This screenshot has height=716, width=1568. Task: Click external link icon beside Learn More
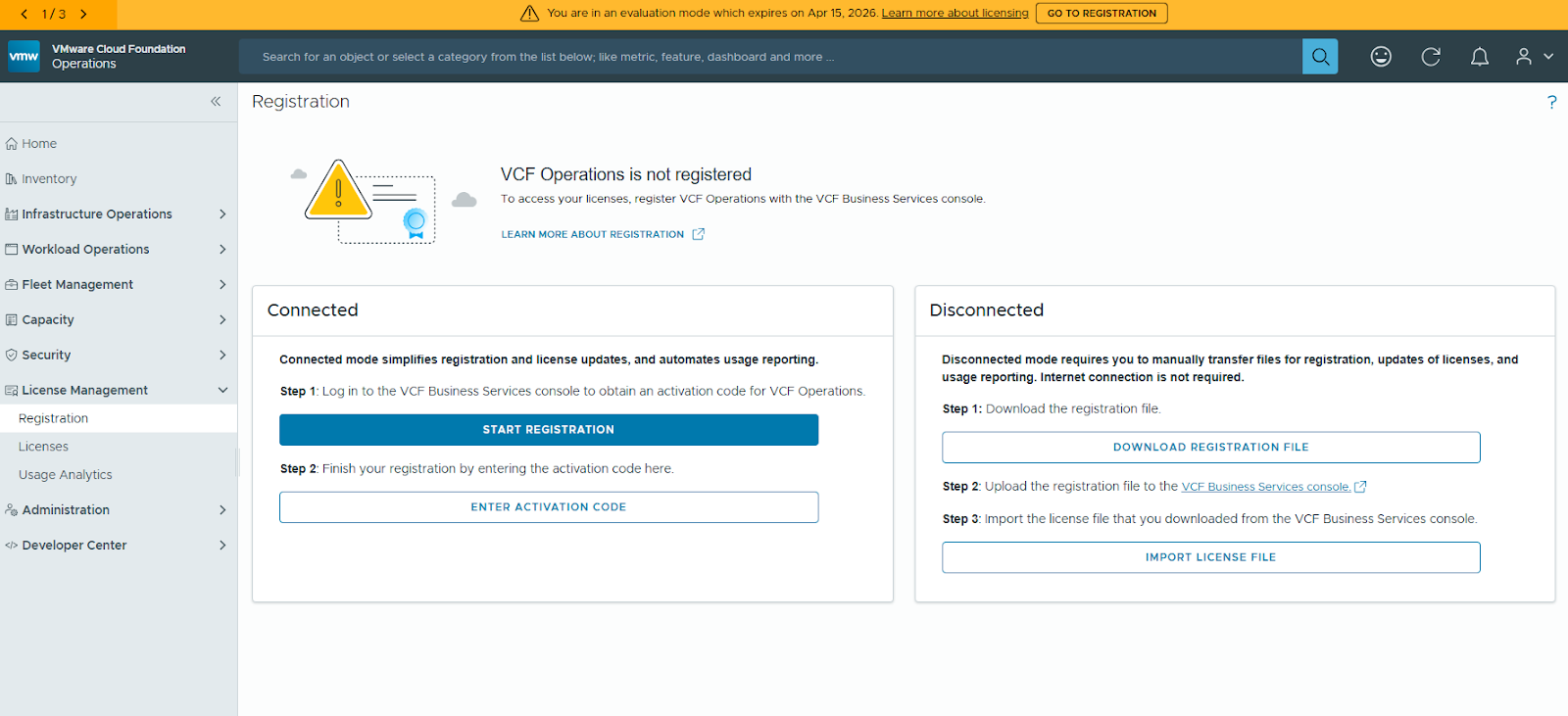(699, 234)
